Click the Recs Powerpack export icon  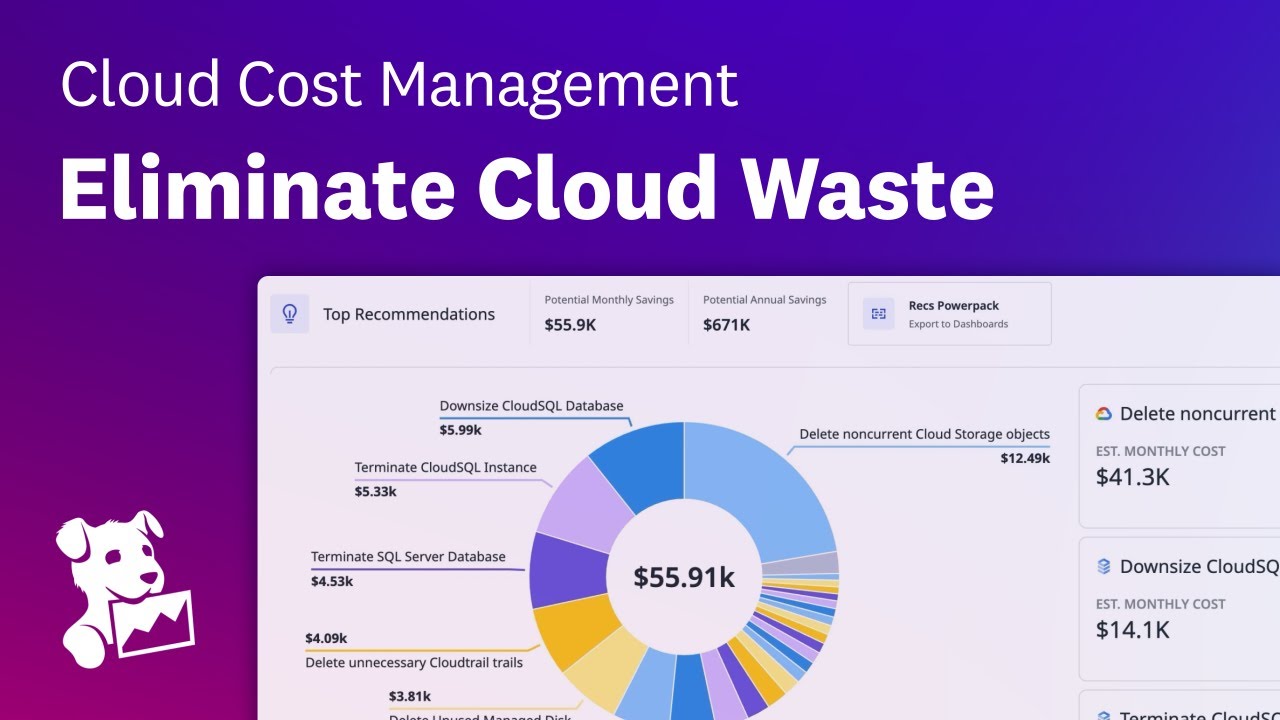click(879, 314)
